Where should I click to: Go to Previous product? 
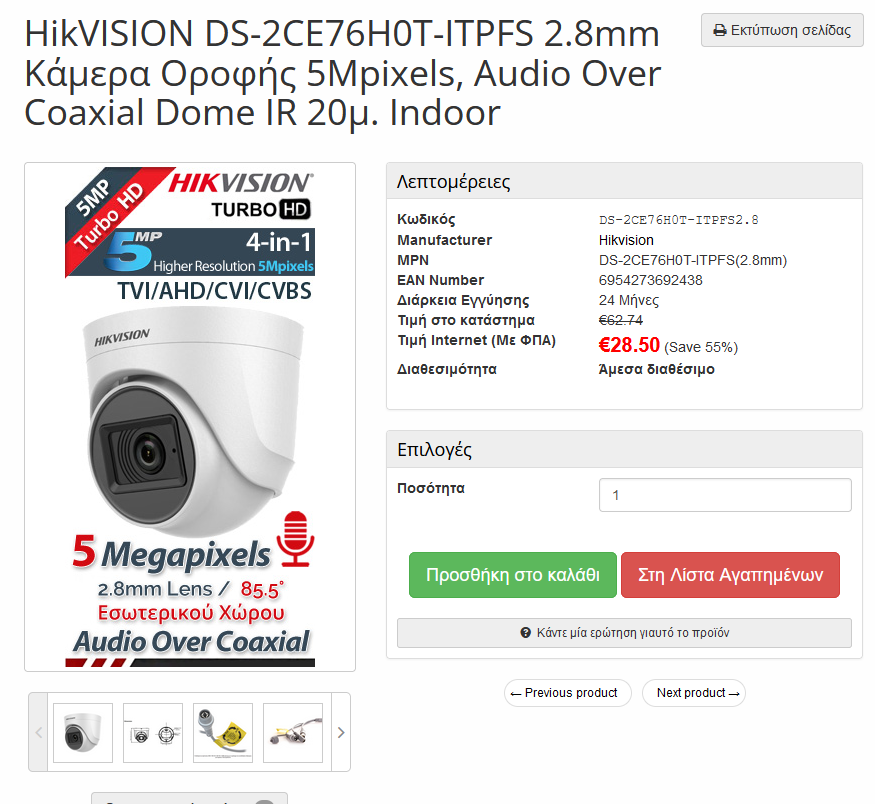pyautogui.click(x=568, y=693)
